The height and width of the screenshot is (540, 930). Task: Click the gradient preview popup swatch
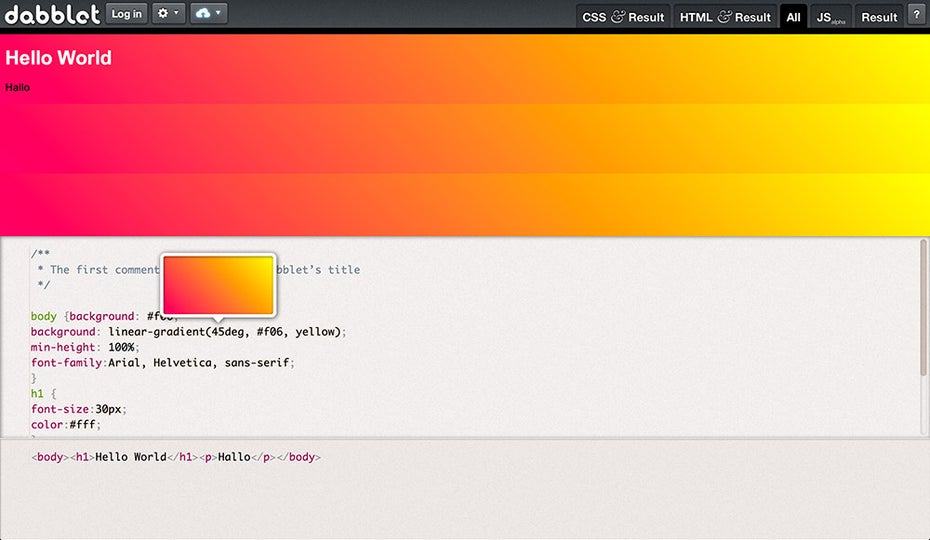coord(218,285)
